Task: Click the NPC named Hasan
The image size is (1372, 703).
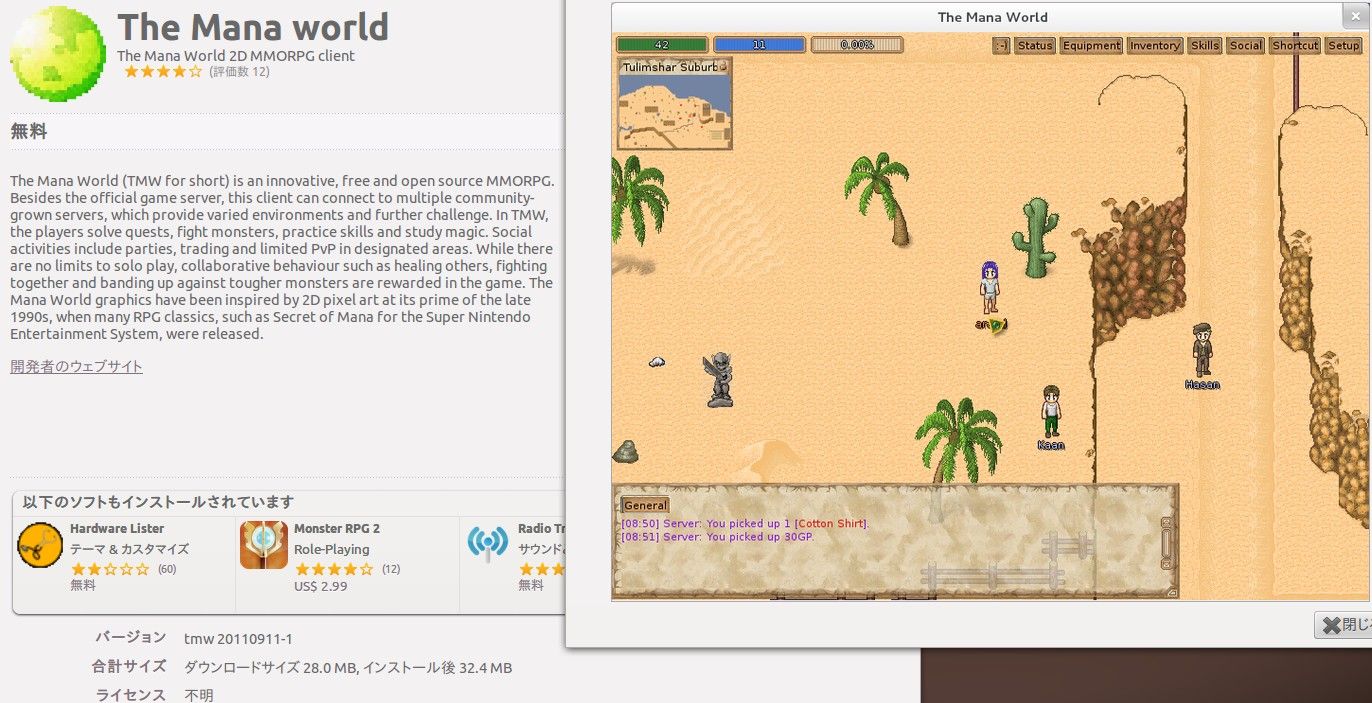Action: coord(1202,350)
